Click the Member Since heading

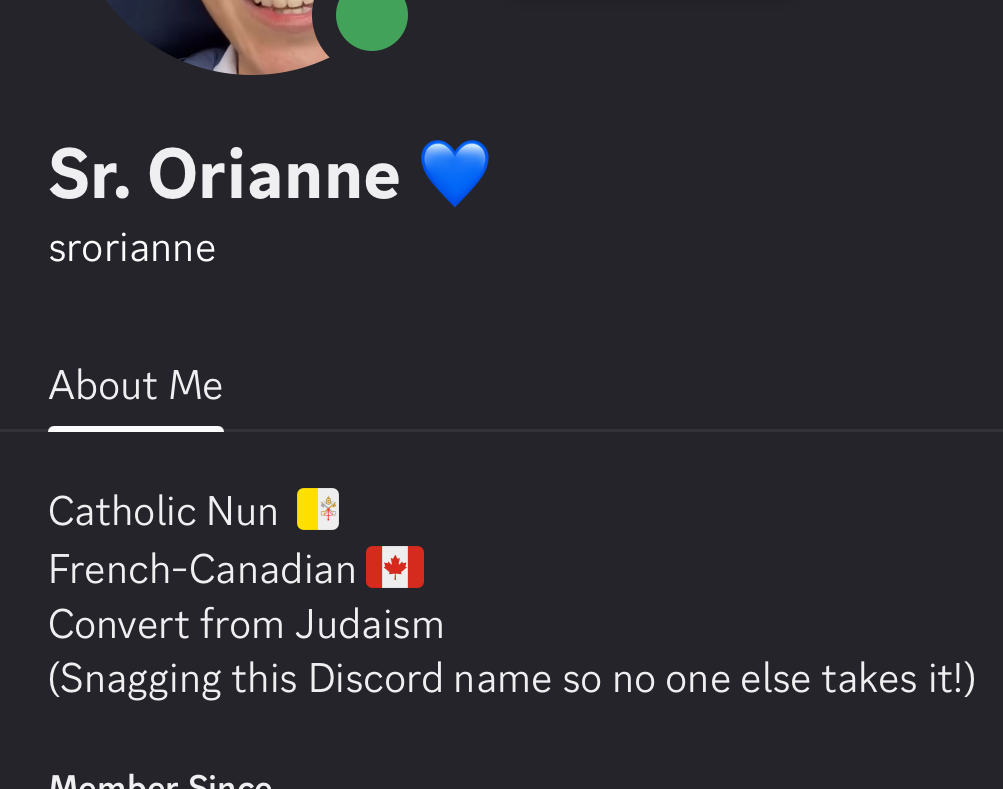click(x=161, y=781)
